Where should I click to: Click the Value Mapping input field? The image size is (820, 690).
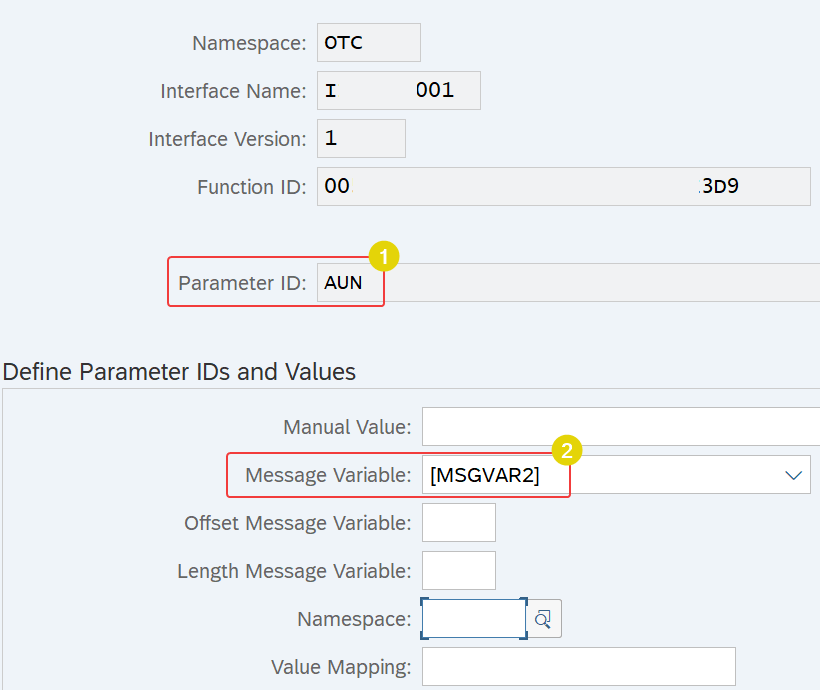578,666
